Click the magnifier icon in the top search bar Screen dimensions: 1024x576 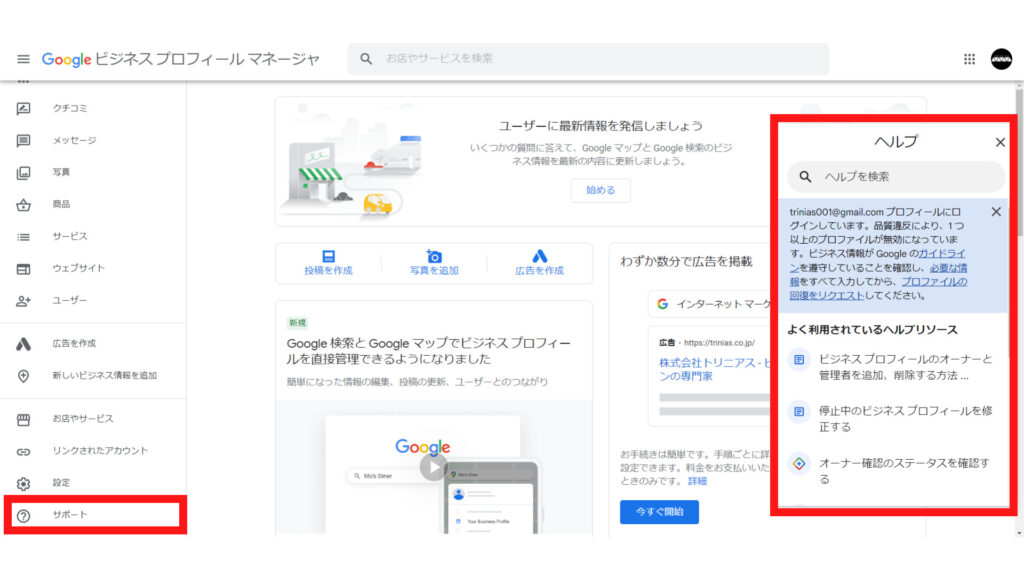click(366, 59)
